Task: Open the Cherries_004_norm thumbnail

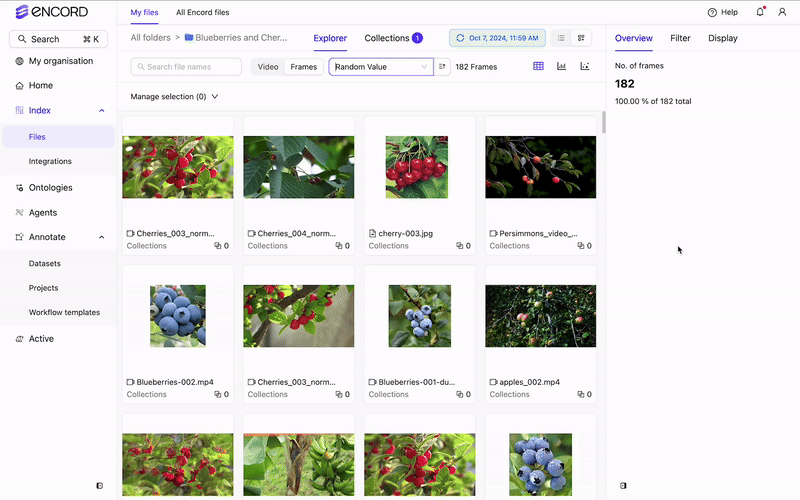Action: tap(298, 167)
